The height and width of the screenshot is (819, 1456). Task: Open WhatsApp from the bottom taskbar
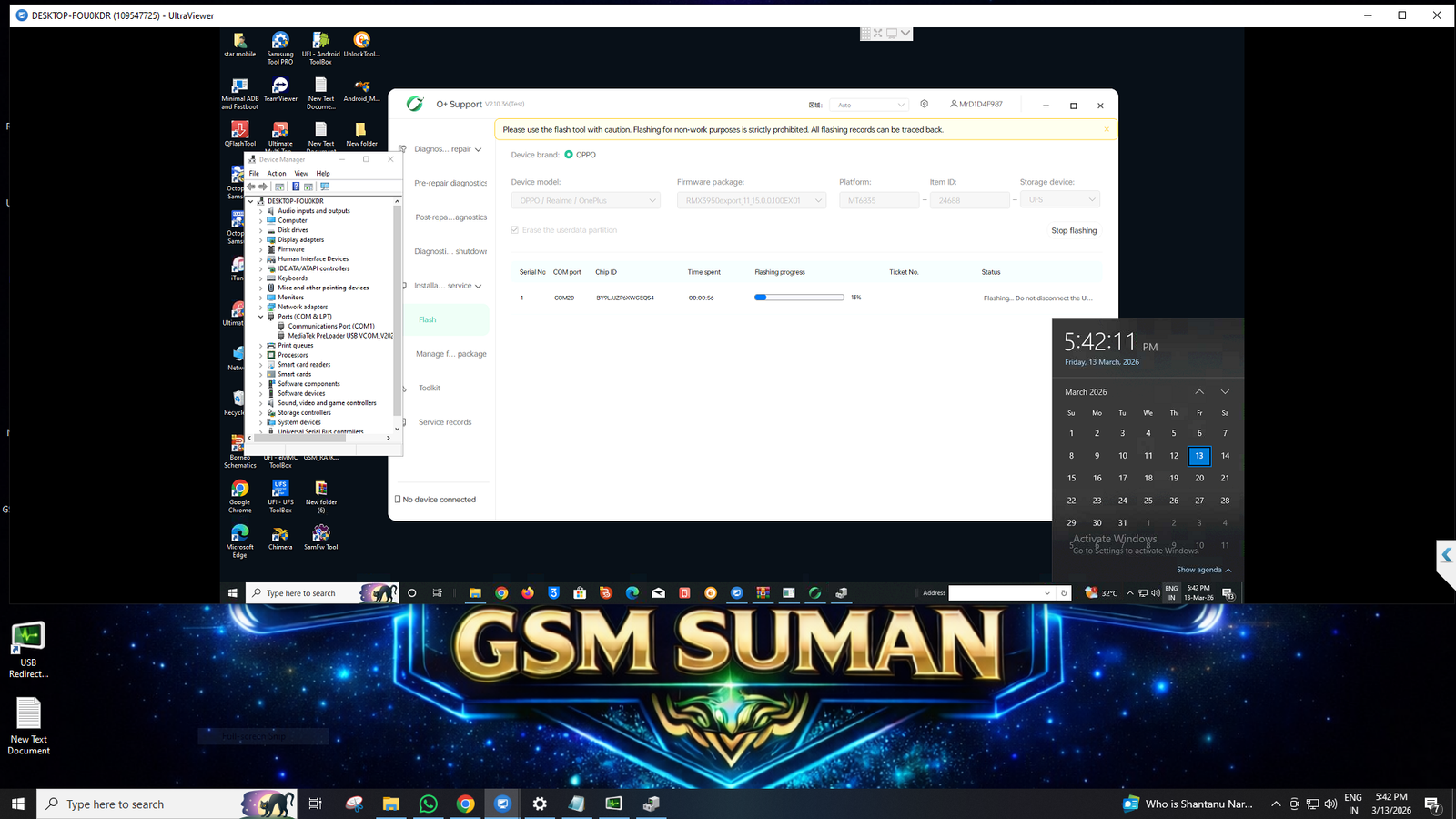(428, 804)
